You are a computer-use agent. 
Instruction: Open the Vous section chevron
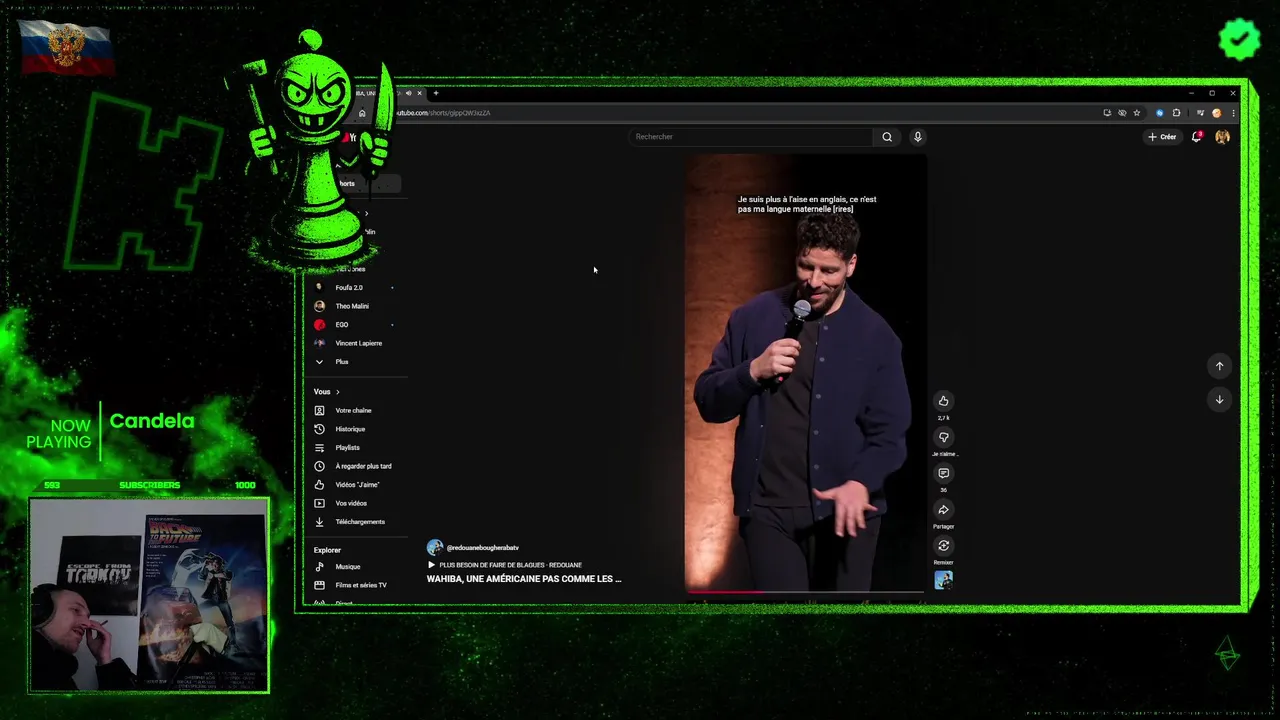338,392
